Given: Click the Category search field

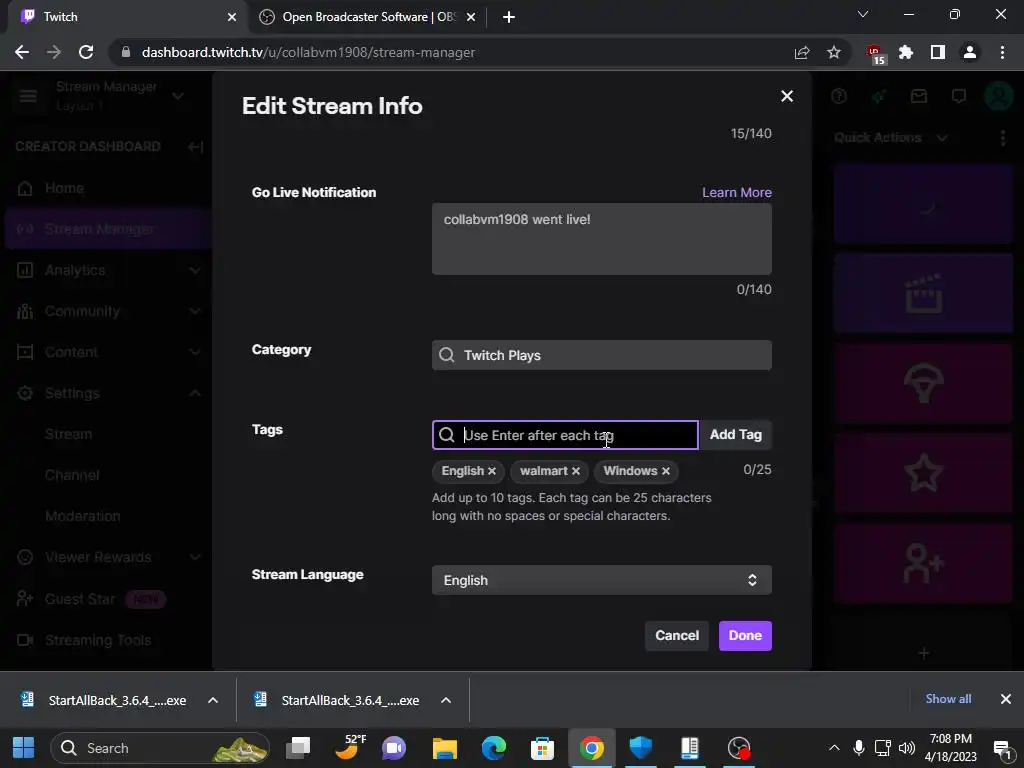Looking at the screenshot, I should (601, 355).
